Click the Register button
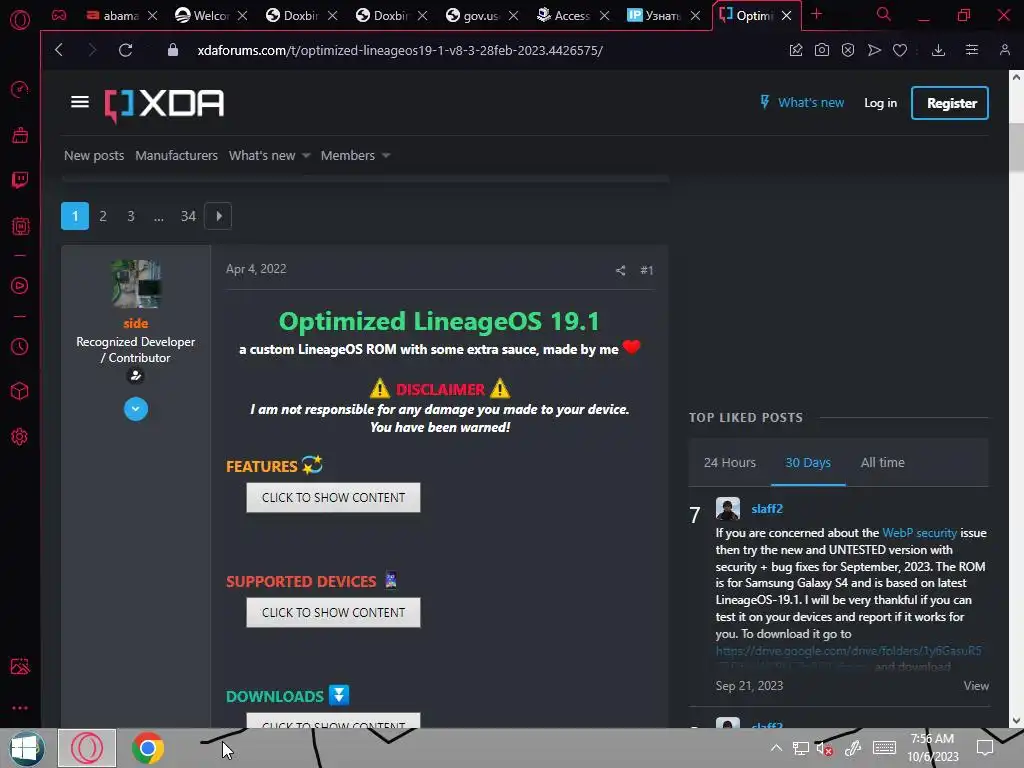This screenshot has width=1024, height=768. [950, 103]
